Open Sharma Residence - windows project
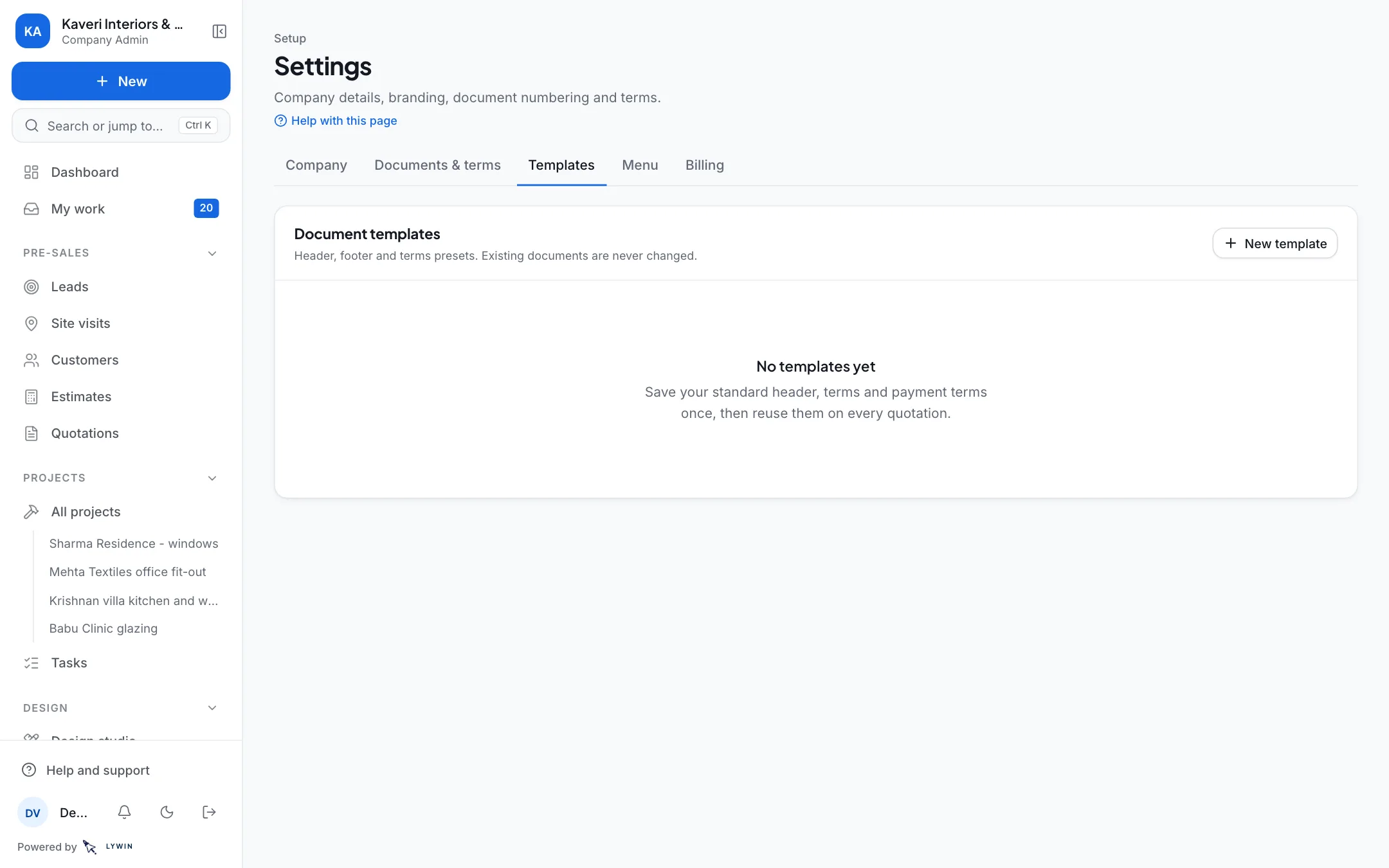1389x868 pixels. pyautogui.click(x=134, y=544)
